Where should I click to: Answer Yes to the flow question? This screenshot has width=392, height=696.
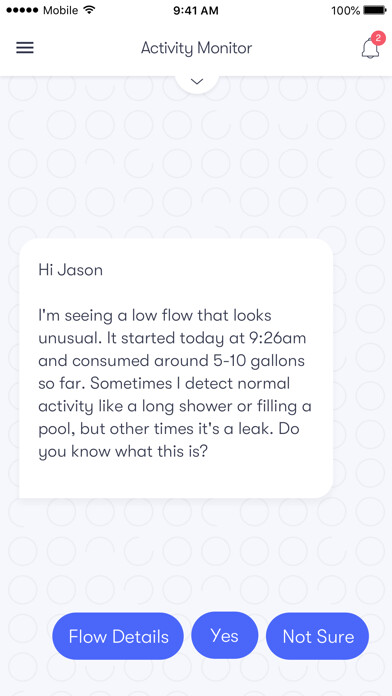[x=225, y=636]
